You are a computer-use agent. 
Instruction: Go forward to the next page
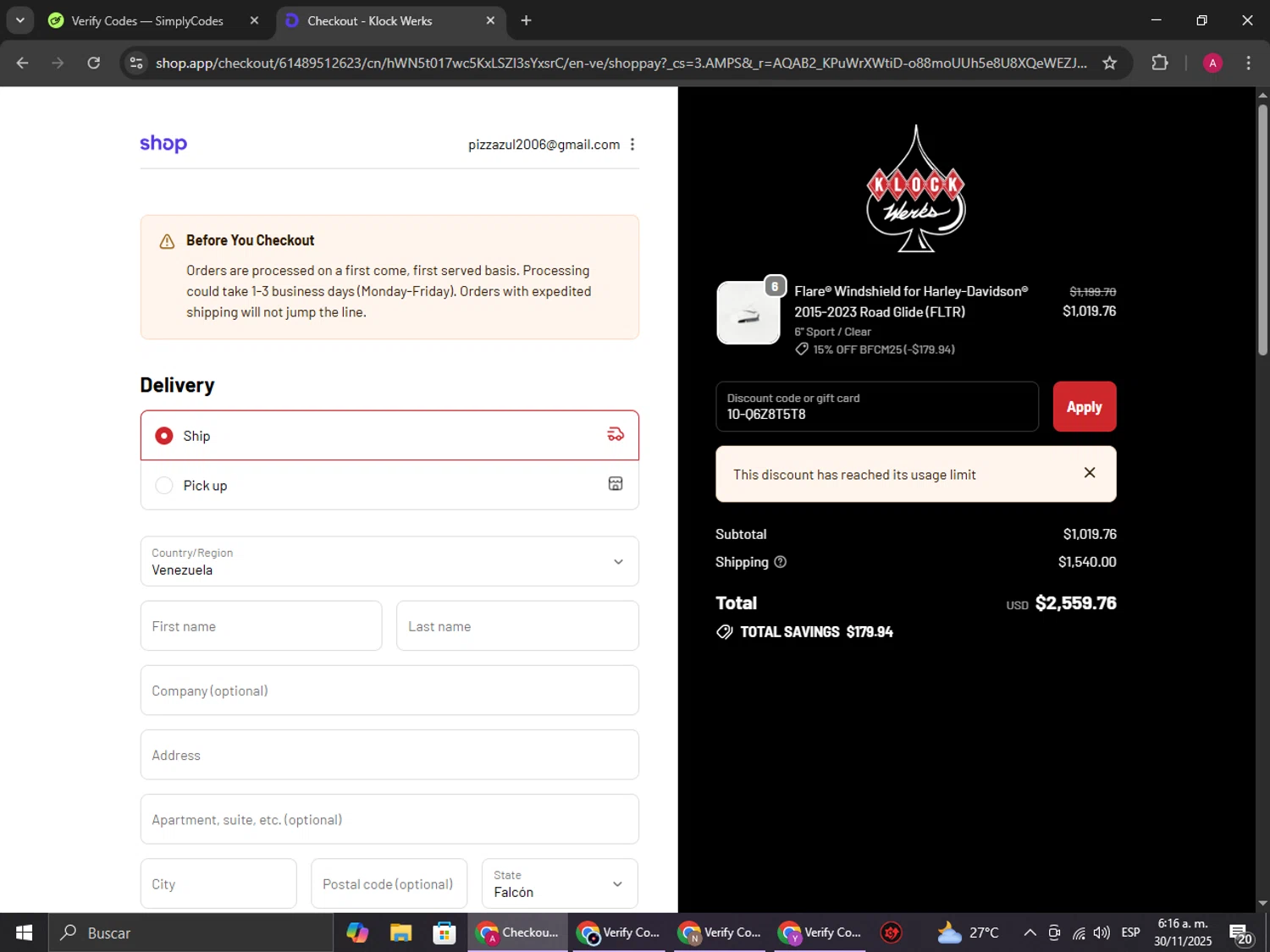click(58, 63)
